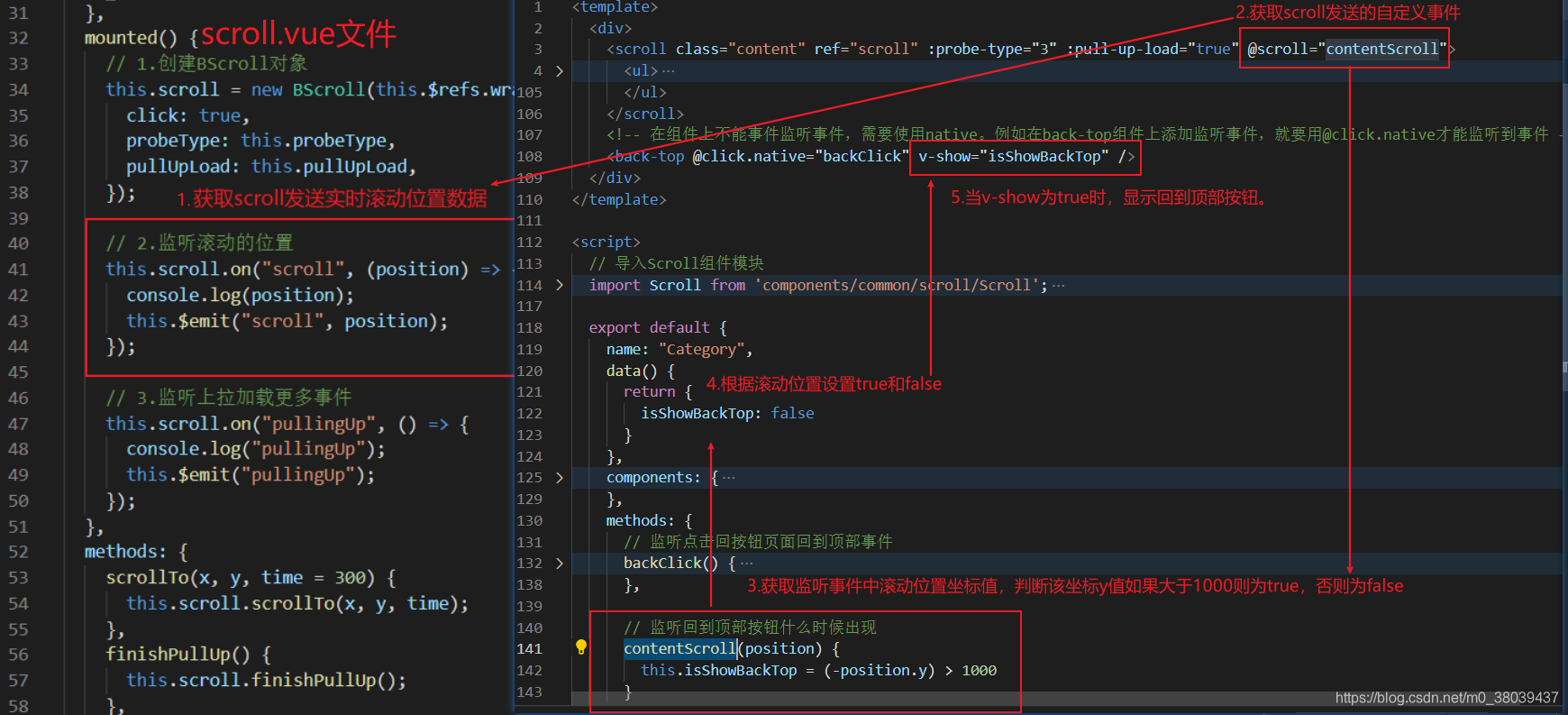The width and height of the screenshot is (1568, 715).
Task: Click 'this.scroll.finishPullUp();' line
Action: pos(266,681)
